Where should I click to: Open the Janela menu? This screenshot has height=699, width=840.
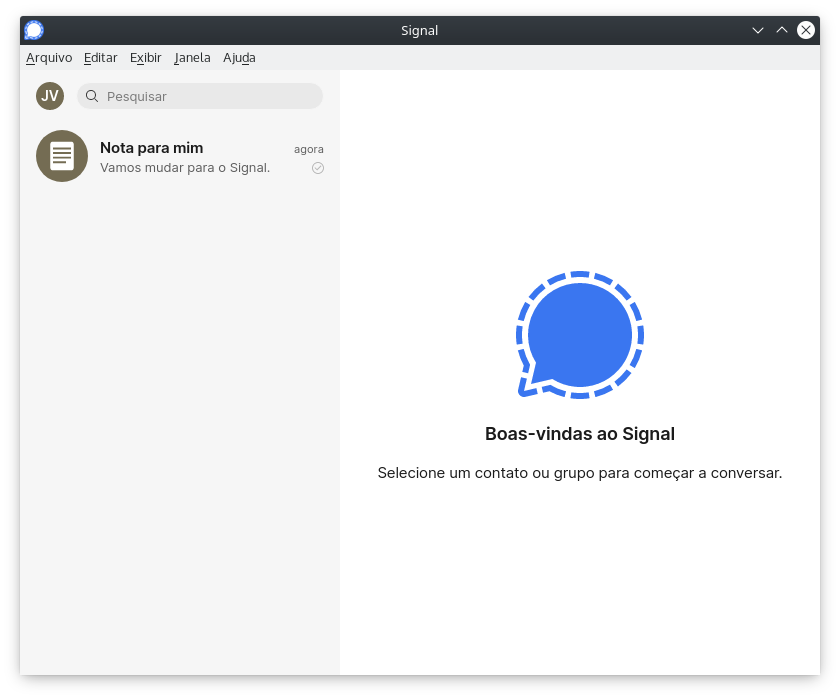click(192, 58)
